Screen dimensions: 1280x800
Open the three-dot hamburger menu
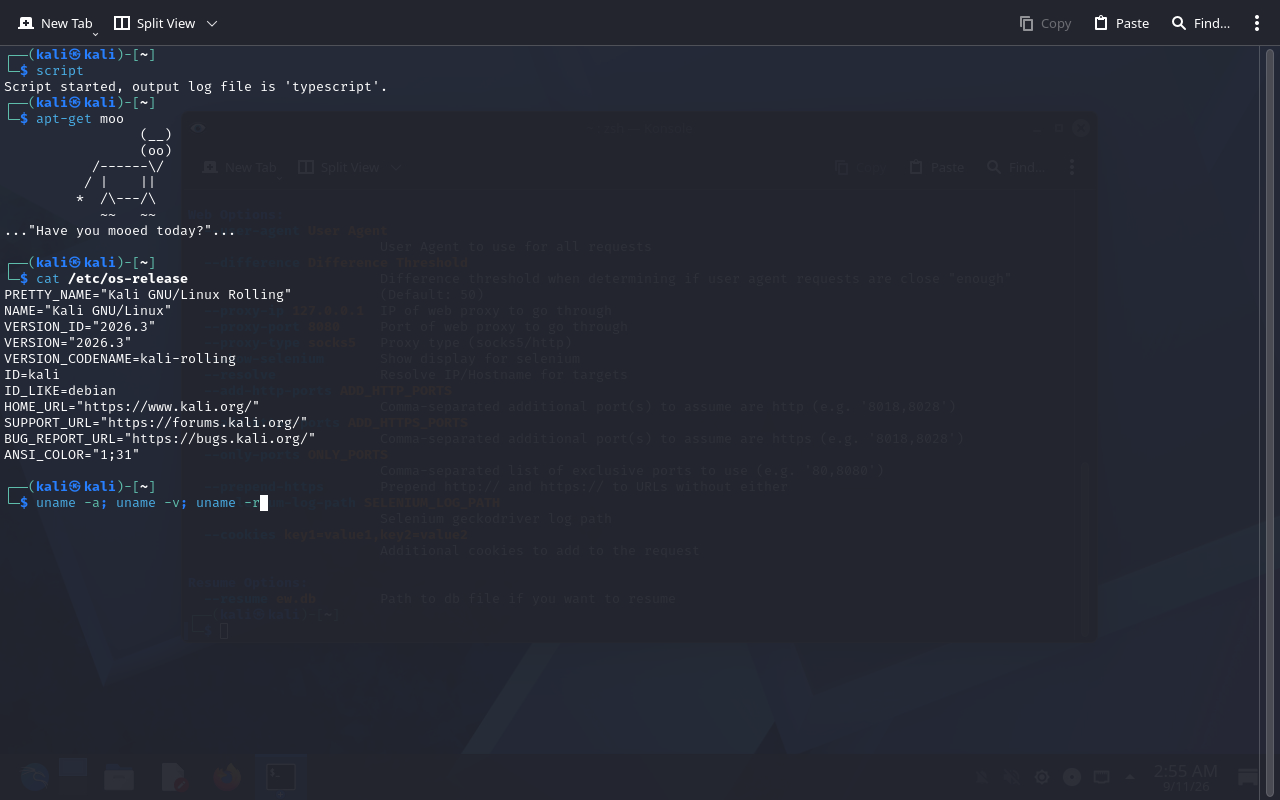pos(1257,23)
